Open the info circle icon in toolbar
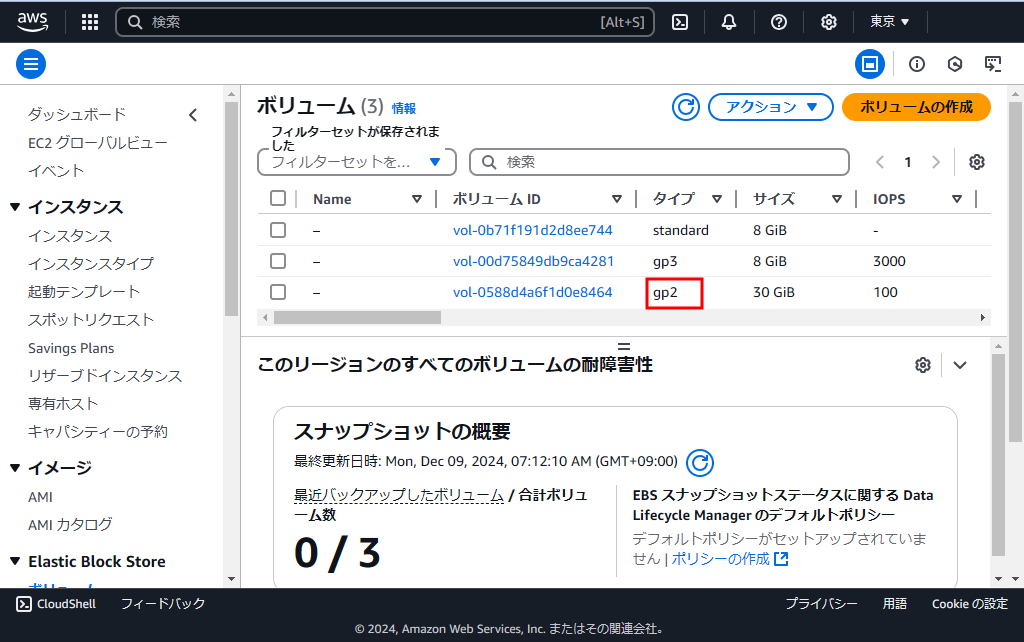 click(917, 64)
